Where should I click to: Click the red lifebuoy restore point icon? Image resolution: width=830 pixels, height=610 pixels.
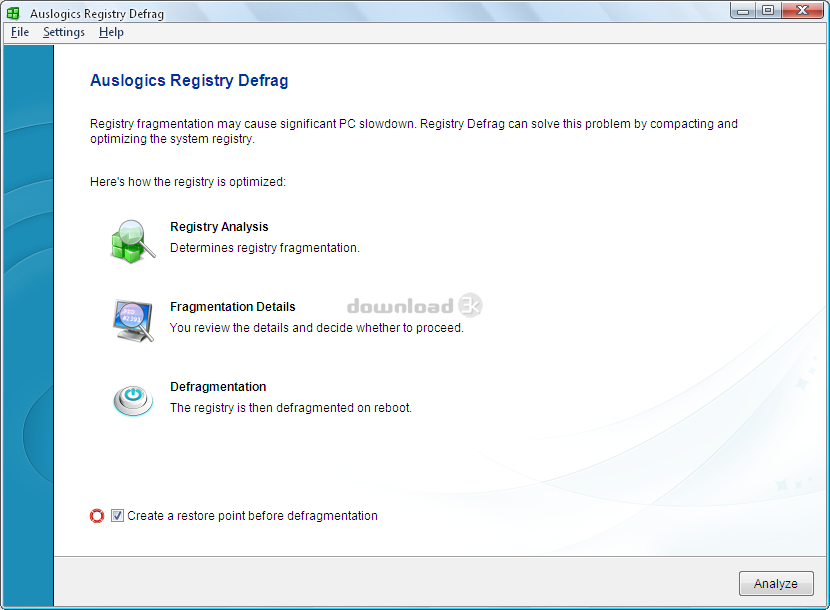(x=97, y=516)
